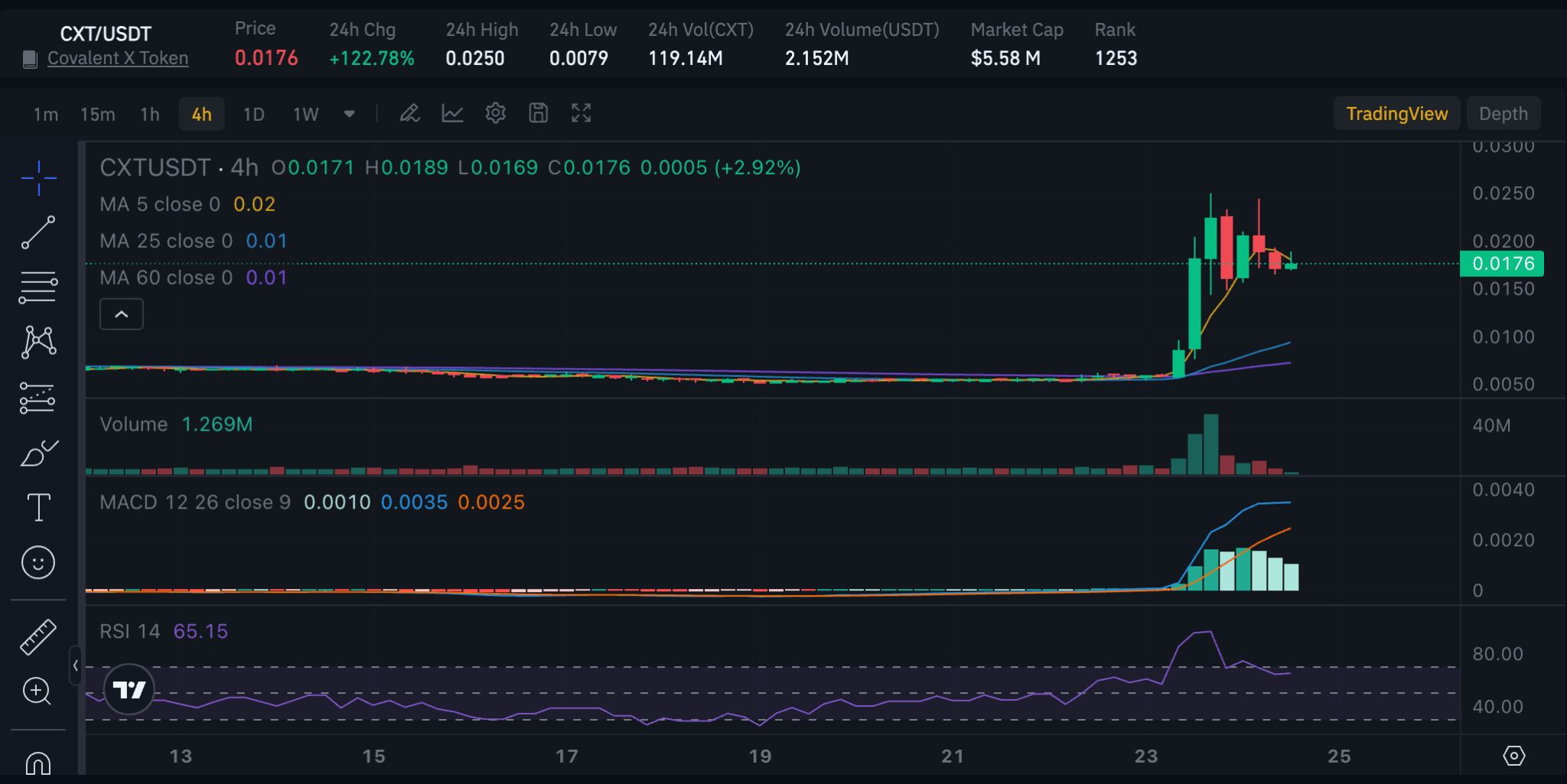Enter fullscreen chart mode
This screenshot has width=1567, height=784.
coord(581,112)
